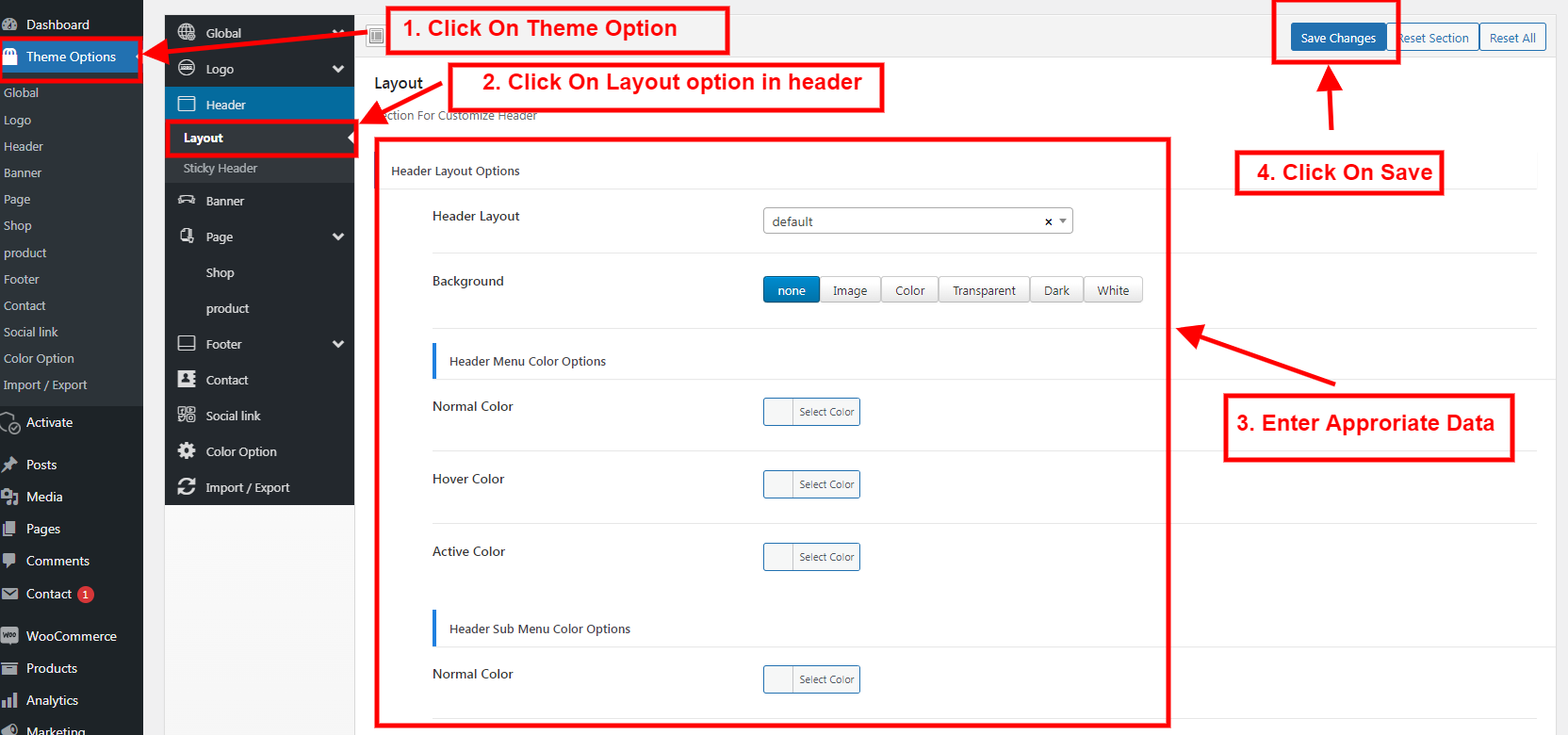Open the Sticky Header submenu item

point(220,169)
